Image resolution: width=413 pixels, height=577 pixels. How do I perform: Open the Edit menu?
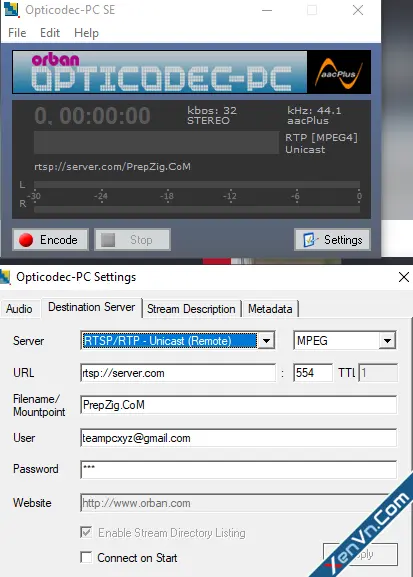point(50,33)
